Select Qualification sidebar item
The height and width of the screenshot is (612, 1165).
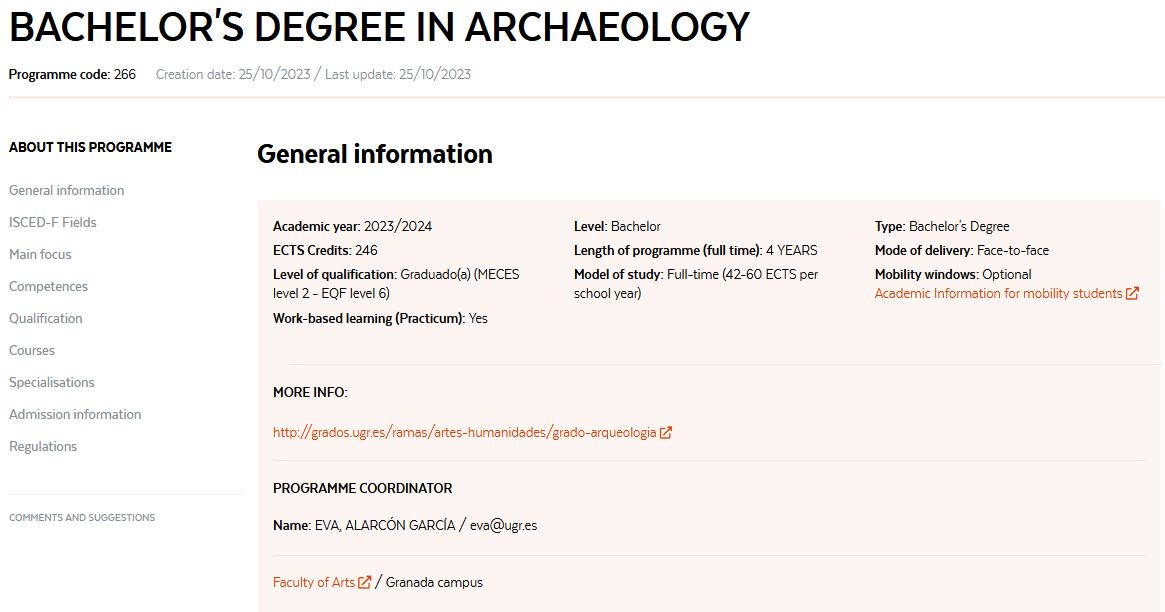tap(46, 318)
